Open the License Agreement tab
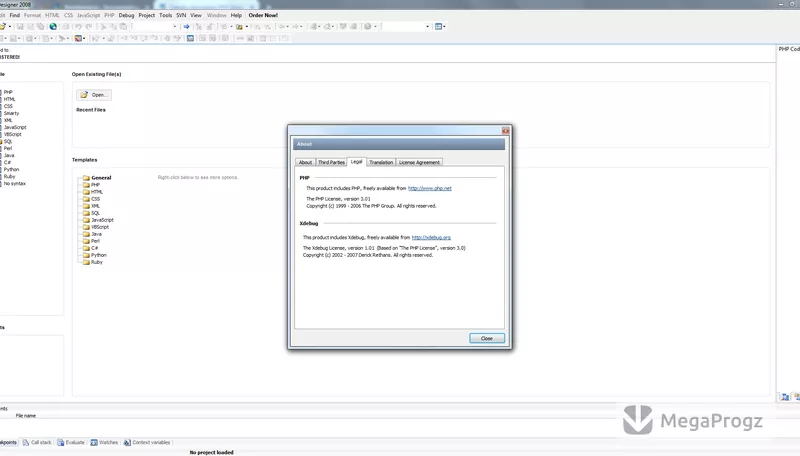This screenshot has height=456, width=800. pos(419,162)
